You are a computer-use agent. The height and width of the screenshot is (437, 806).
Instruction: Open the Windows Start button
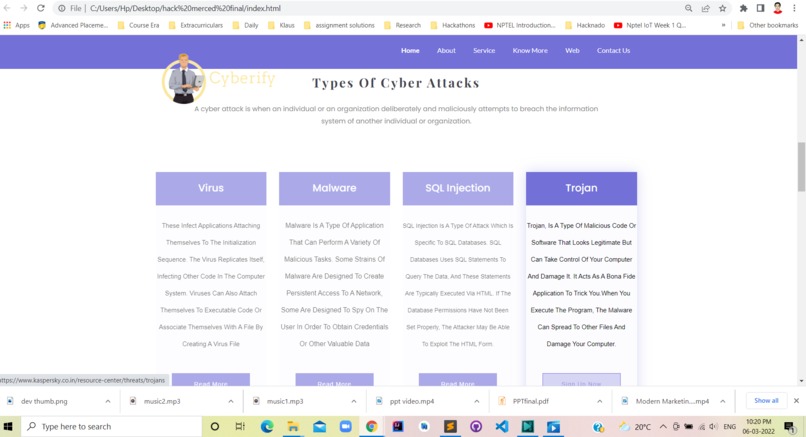click(x=8, y=427)
